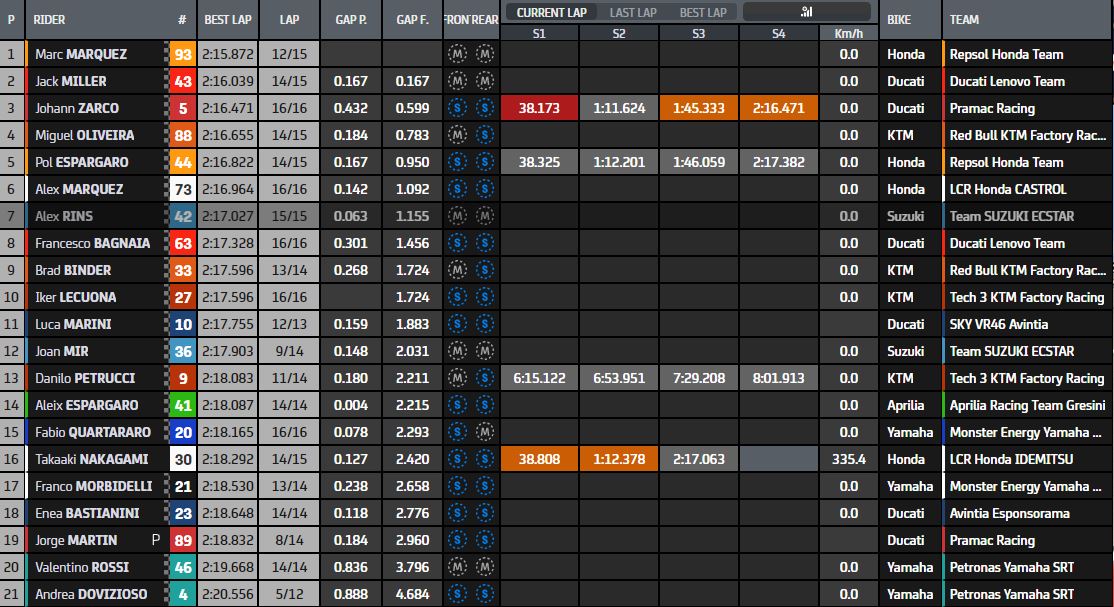Select Fabio Quartararo's front soft tyre icon
Viewport: 1114px width, 607px height.
coord(458,432)
